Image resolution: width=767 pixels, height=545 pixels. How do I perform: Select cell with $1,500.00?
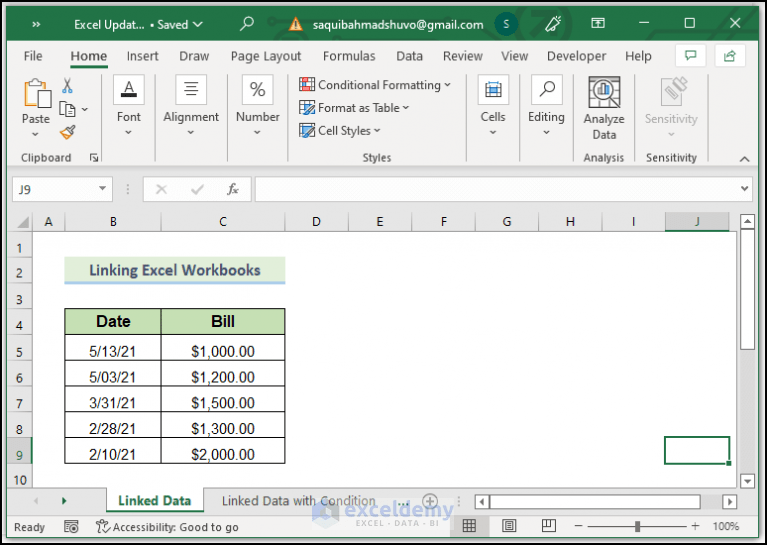point(223,399)
